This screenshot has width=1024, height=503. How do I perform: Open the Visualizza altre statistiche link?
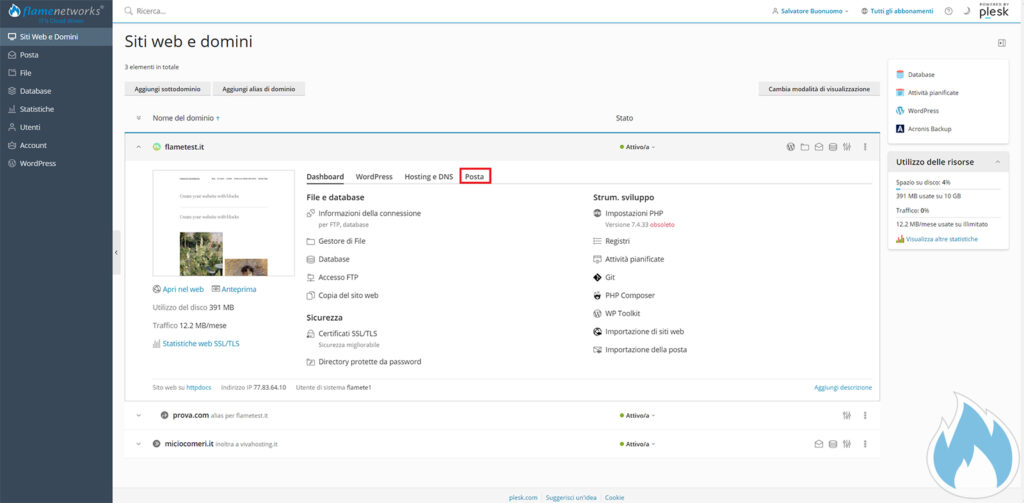tap(941, 239)
